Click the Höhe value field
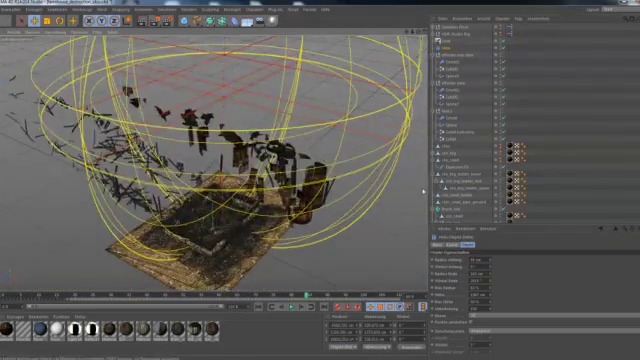The width and height of the screenshot is (640, 360). [x=478, y=295]
